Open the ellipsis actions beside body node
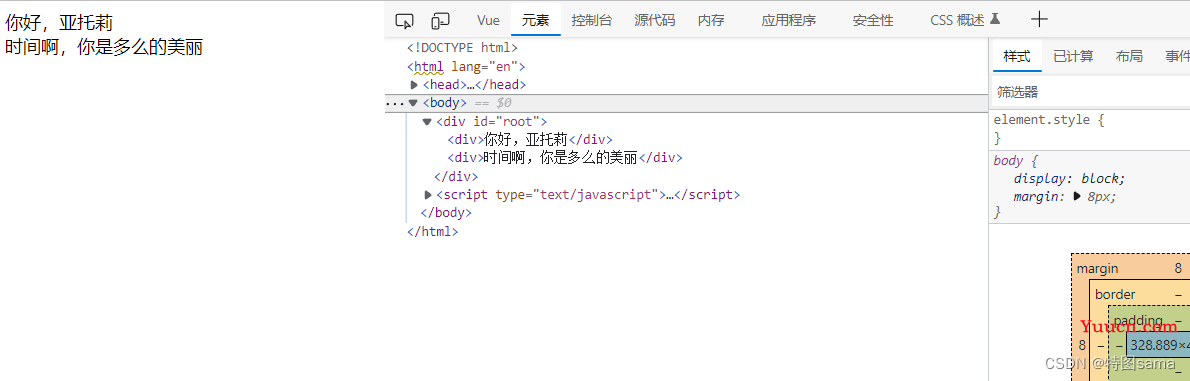Viewport: 1190px width, 381px height. click(395, 103)
